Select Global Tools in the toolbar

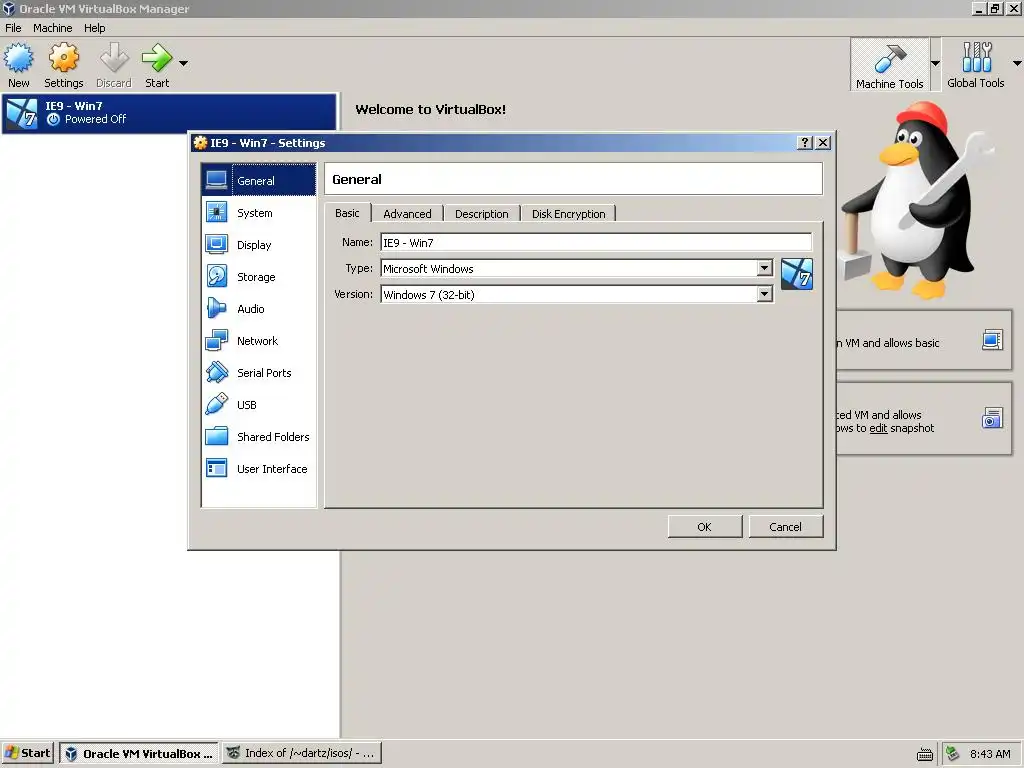click(976, 64)
